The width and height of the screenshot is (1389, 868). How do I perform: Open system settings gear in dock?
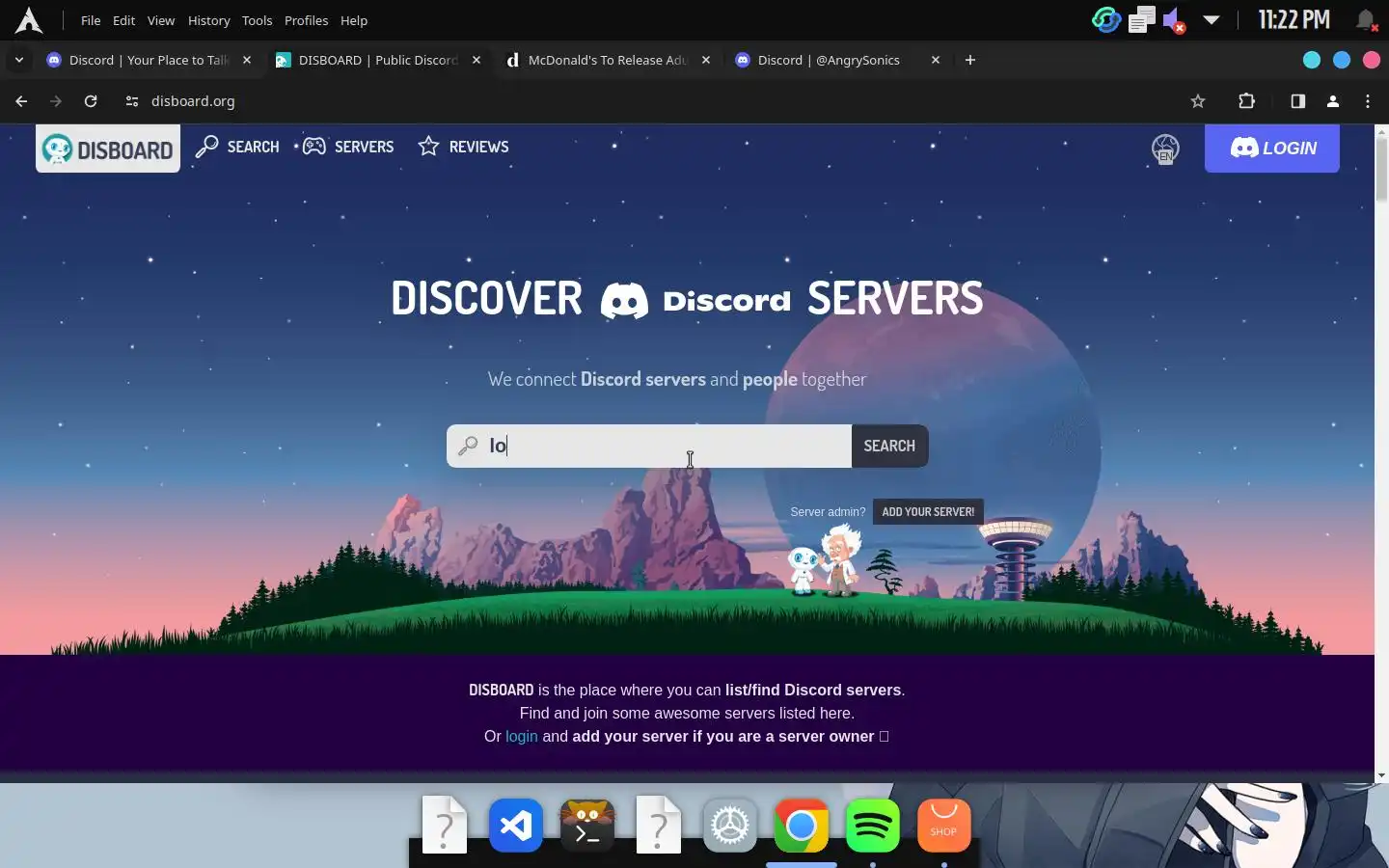[x=730, y=826]
